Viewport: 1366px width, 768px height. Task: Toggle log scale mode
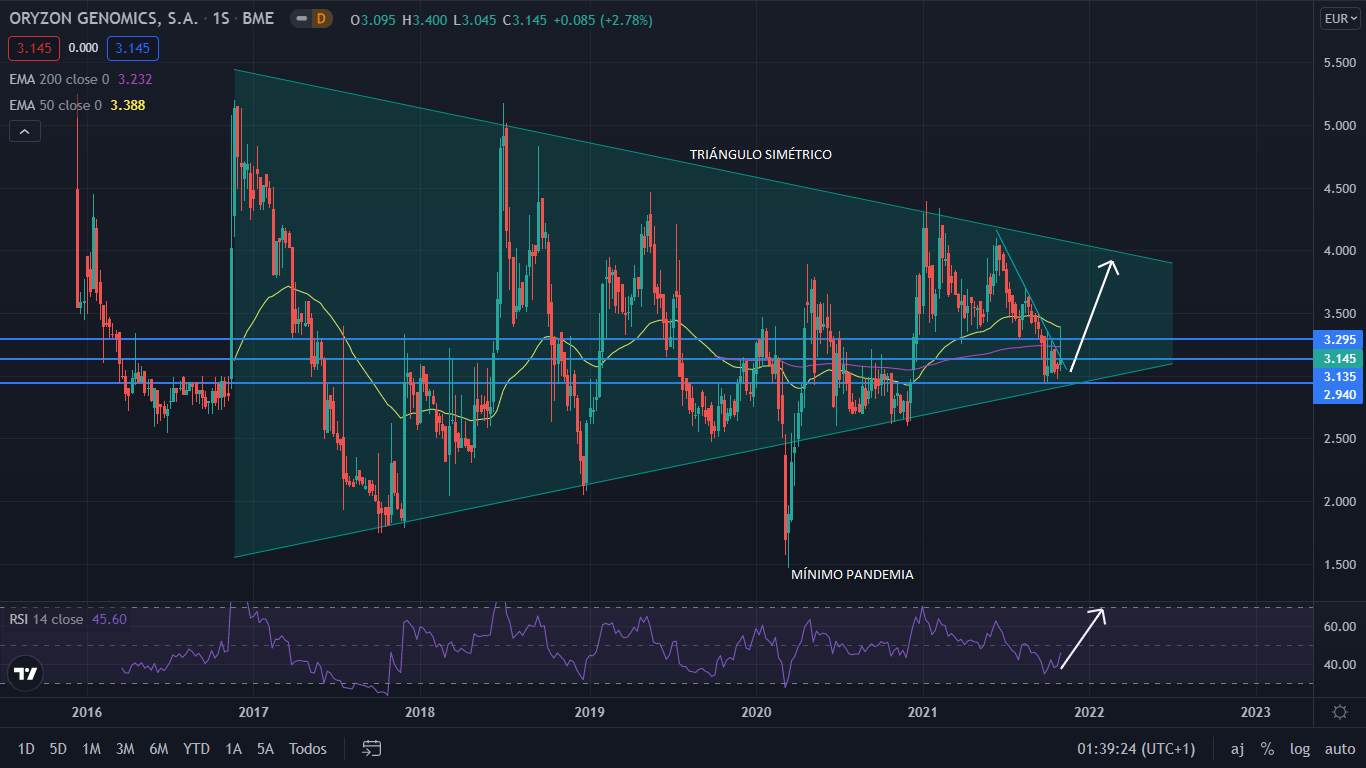click(1300, 749)
